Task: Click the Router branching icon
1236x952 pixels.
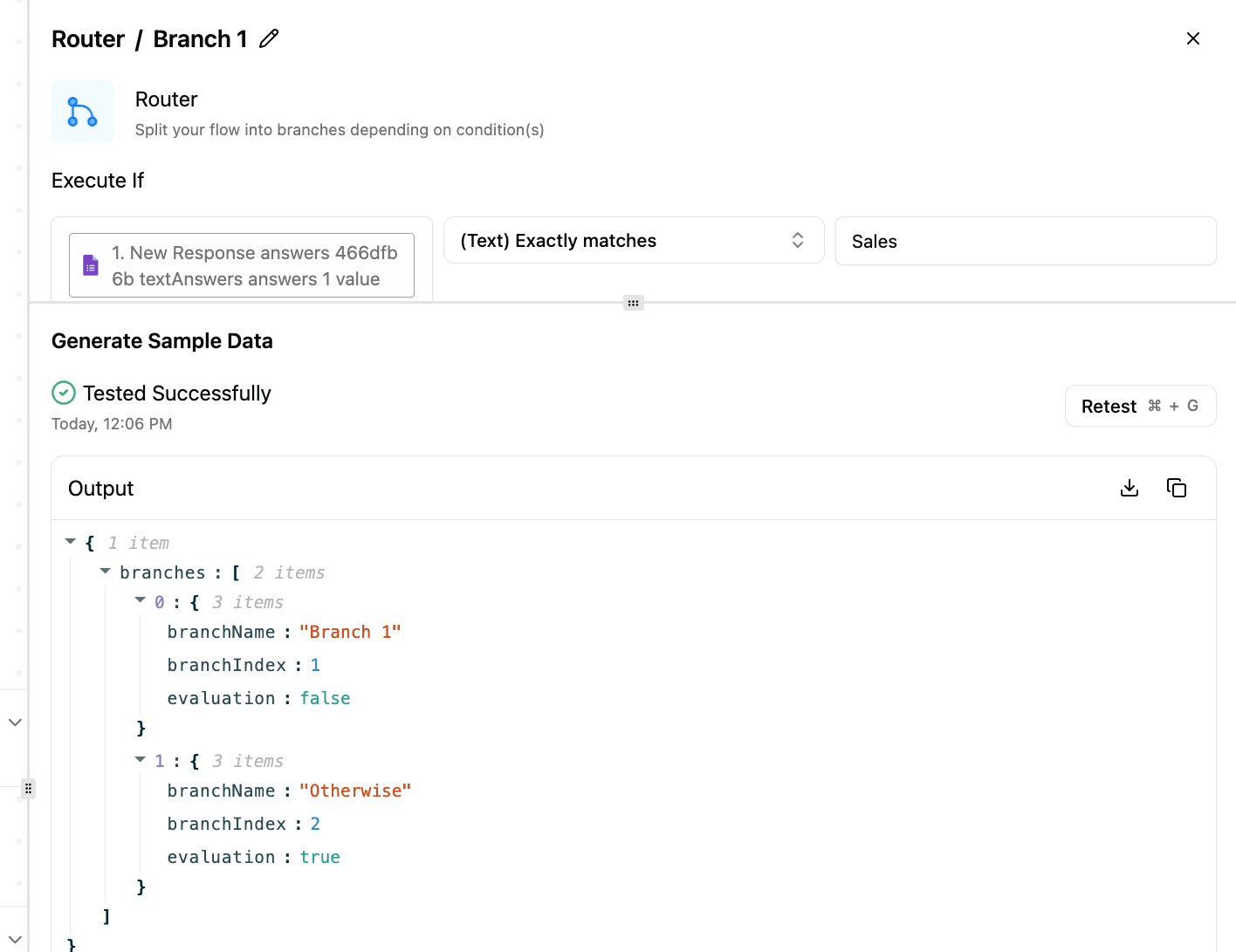Action: [82, 112]
